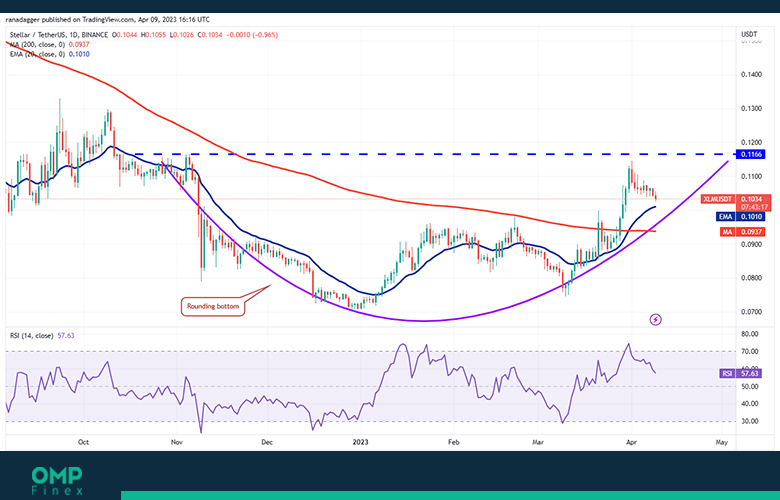Click the Dec label on time axis
The width and height of the screenshot is (780, 500).
click(x=267, y=442)
